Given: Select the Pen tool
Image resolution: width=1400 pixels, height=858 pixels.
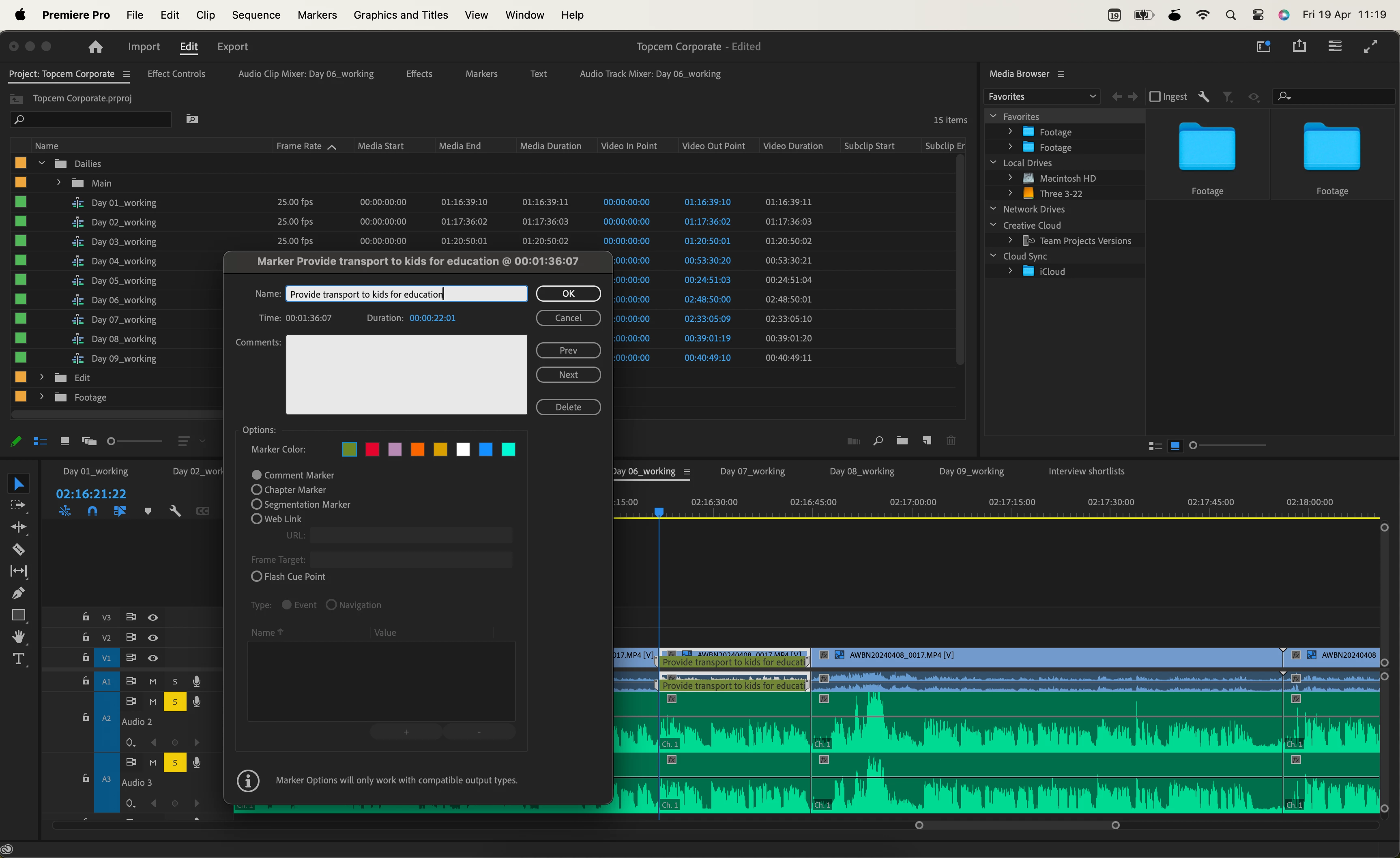Looking at the screenshot, I should pos(18,593).
